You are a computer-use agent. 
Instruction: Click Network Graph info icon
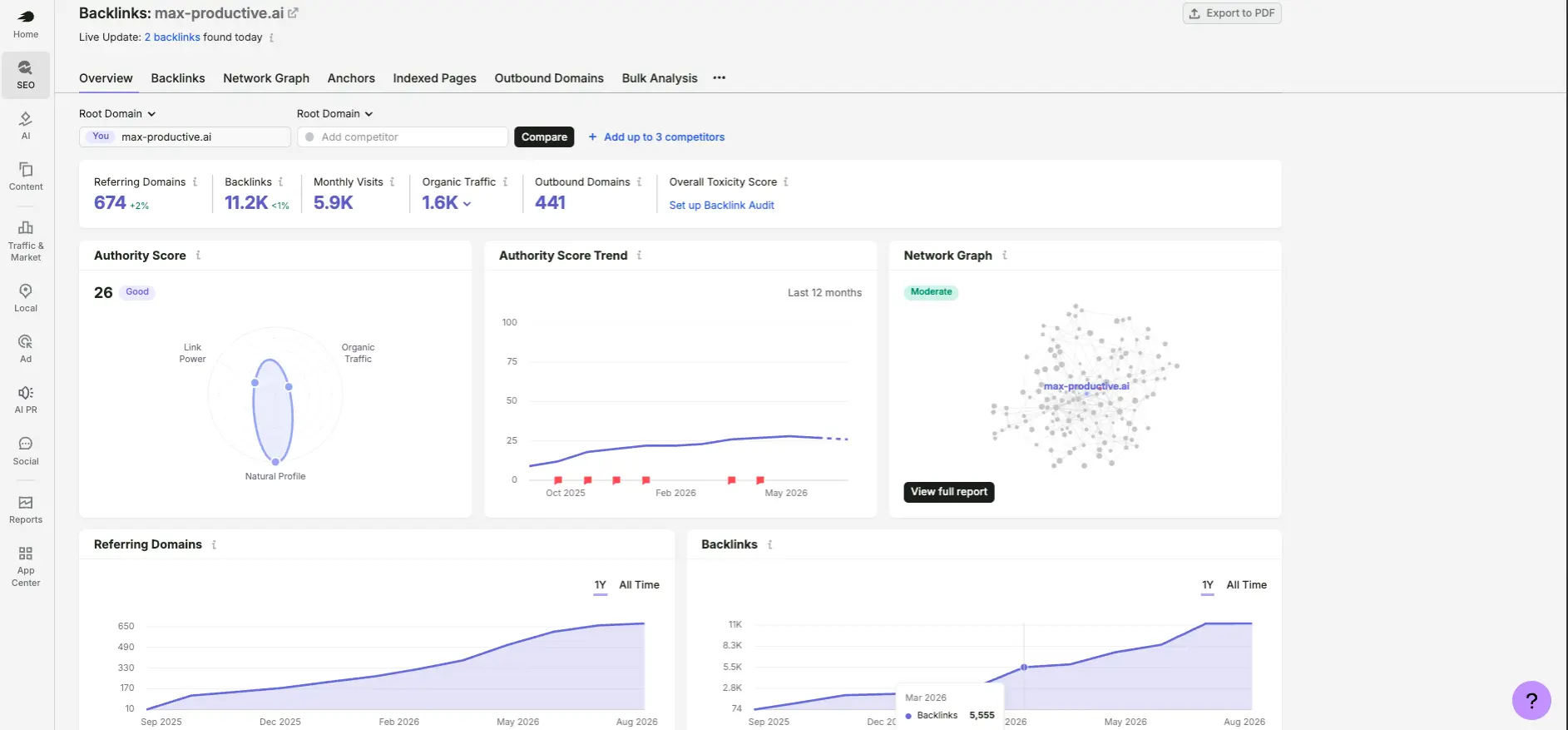point(1005,256)
